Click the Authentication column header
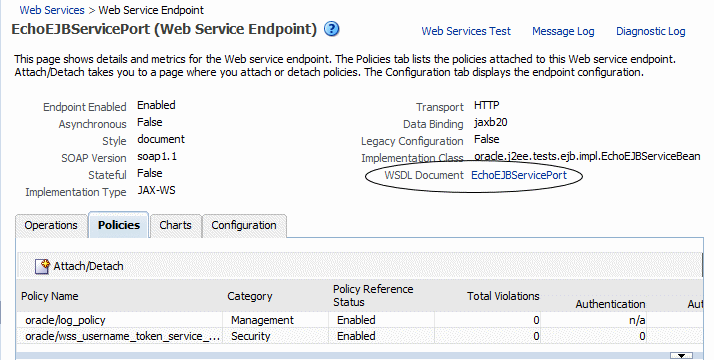 click(610, 304)
